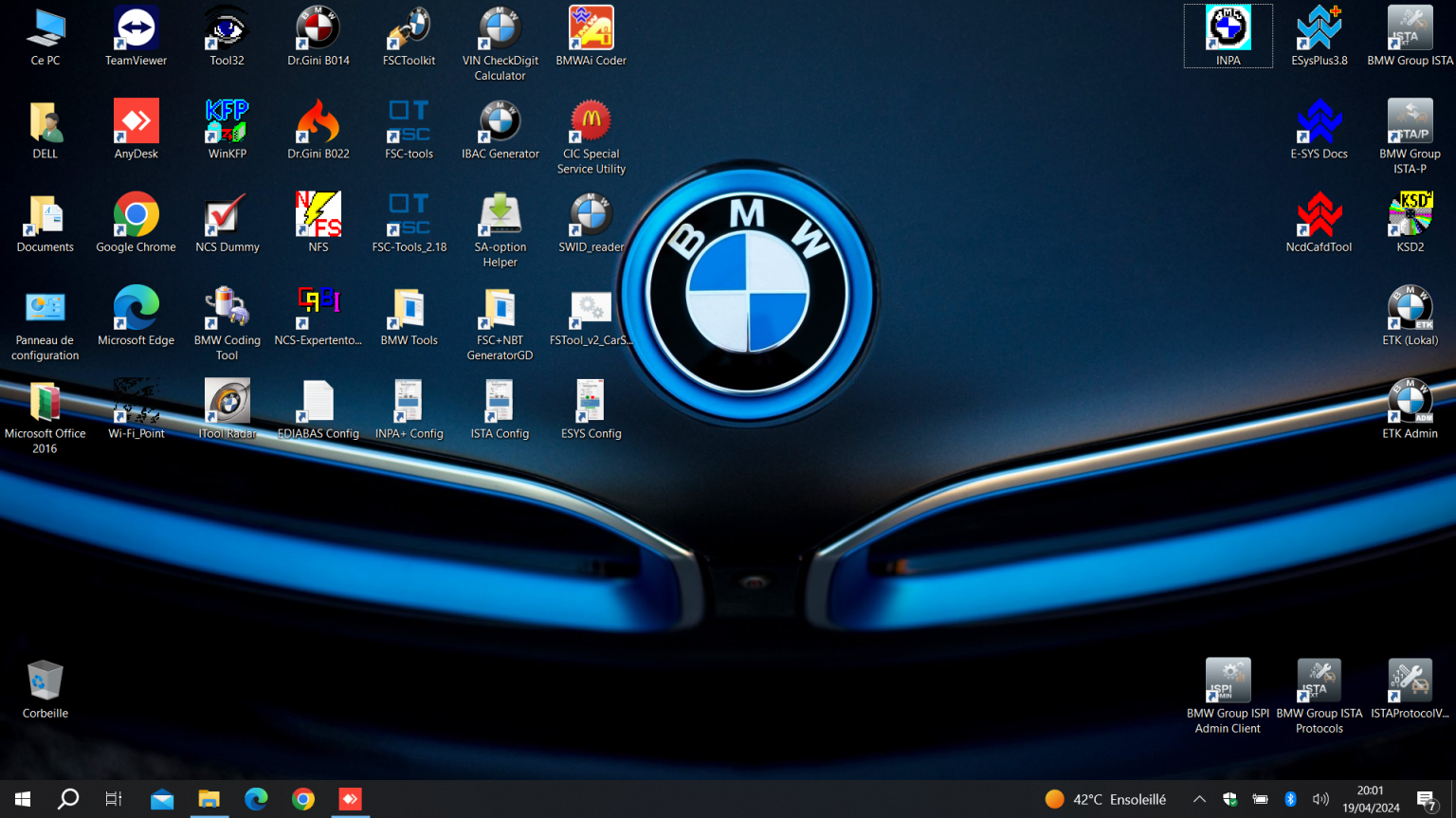Open INPA+ Config file
The width and height of the screenshot is (1456, 818).
pyautogui.click(x=409, y=409)
